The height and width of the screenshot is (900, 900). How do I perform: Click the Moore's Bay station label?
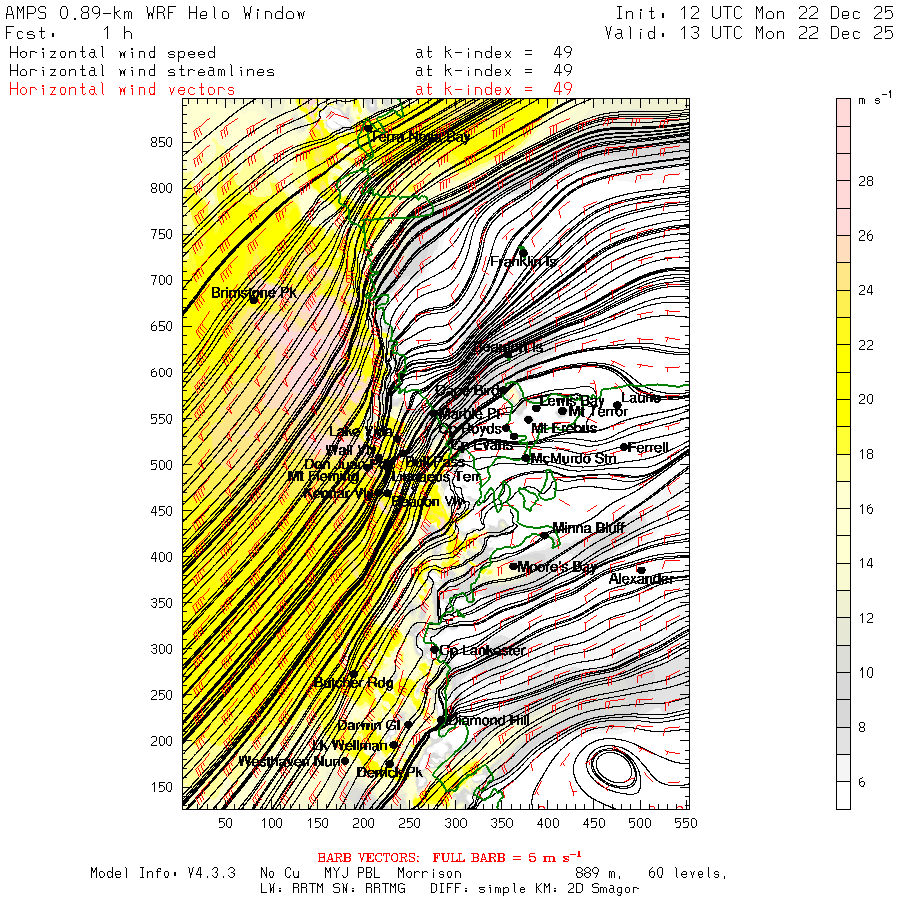557,567
